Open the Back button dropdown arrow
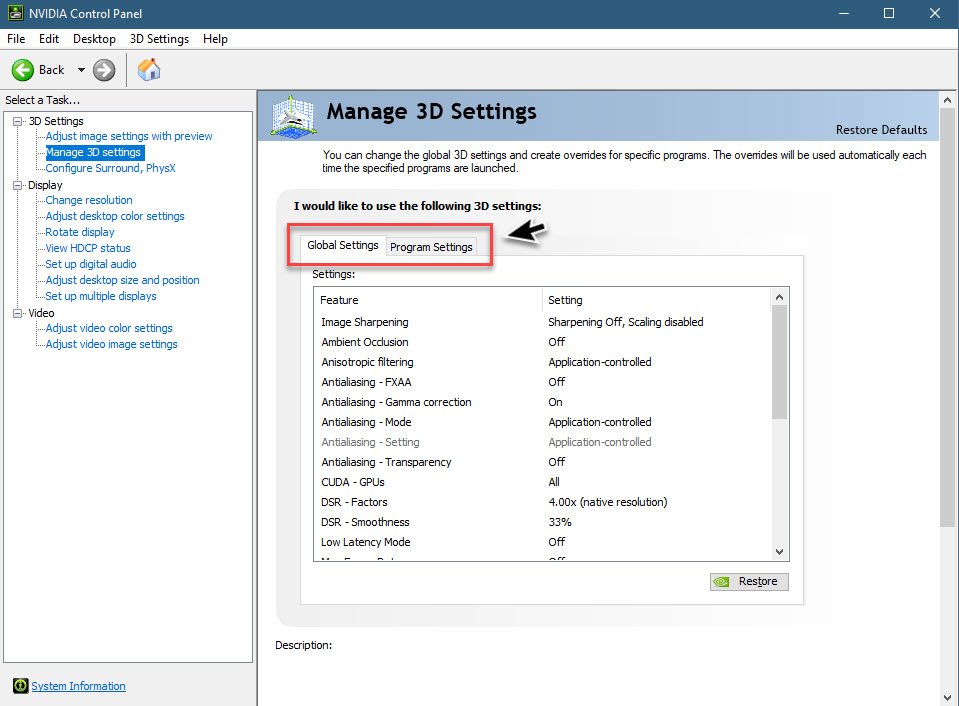 click(x=82, y=70)
